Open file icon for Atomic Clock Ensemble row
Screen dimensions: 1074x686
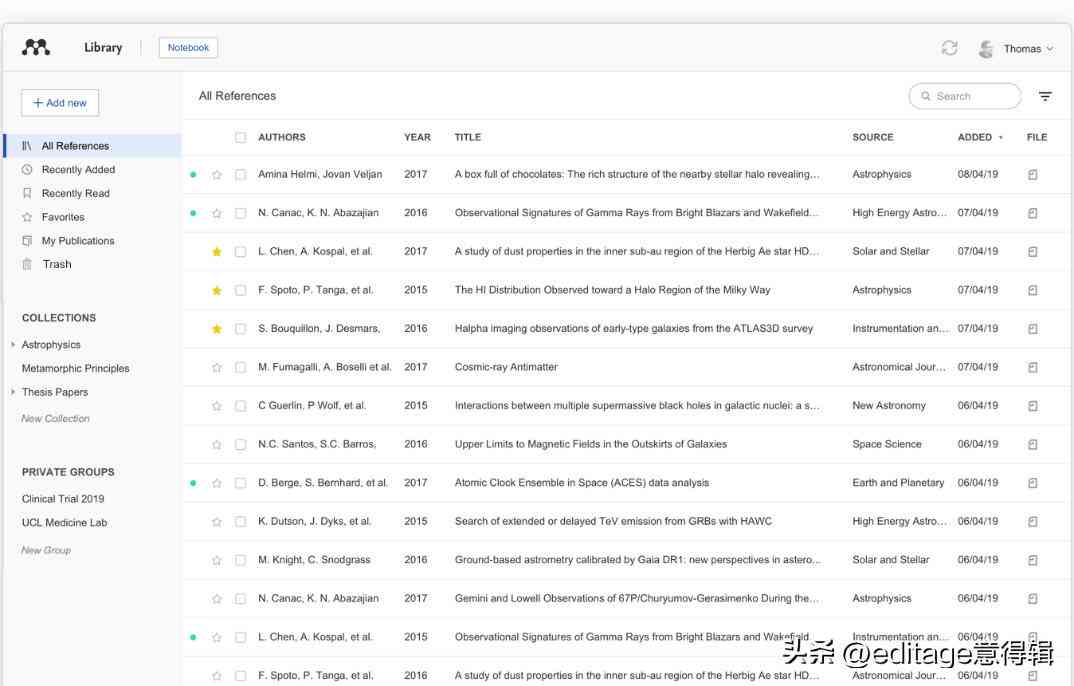point(1033,483)
